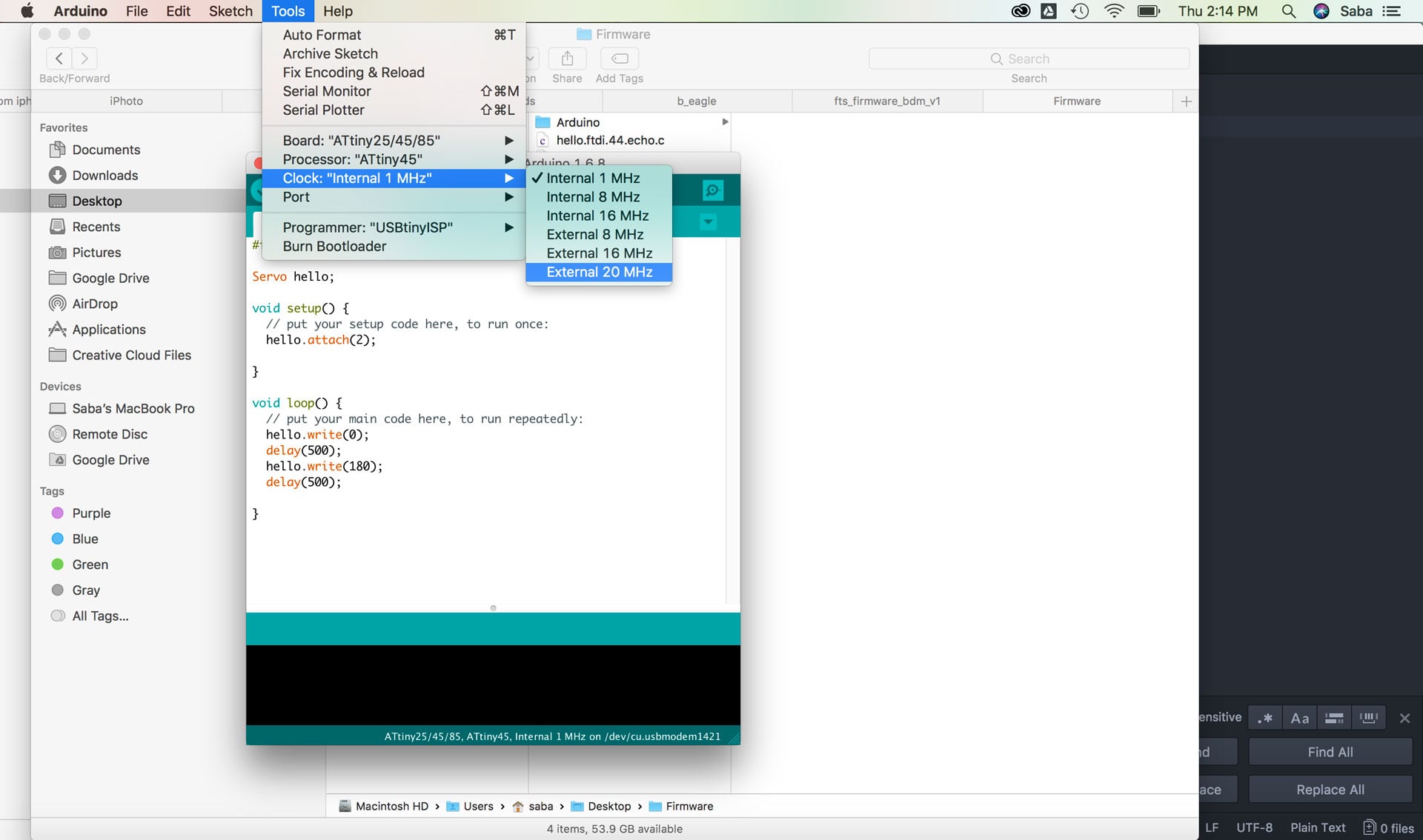Open the tab dropdown arrow in Arduino window
The width and height of the screenshot is (1423, 840).
pos(709,221)
